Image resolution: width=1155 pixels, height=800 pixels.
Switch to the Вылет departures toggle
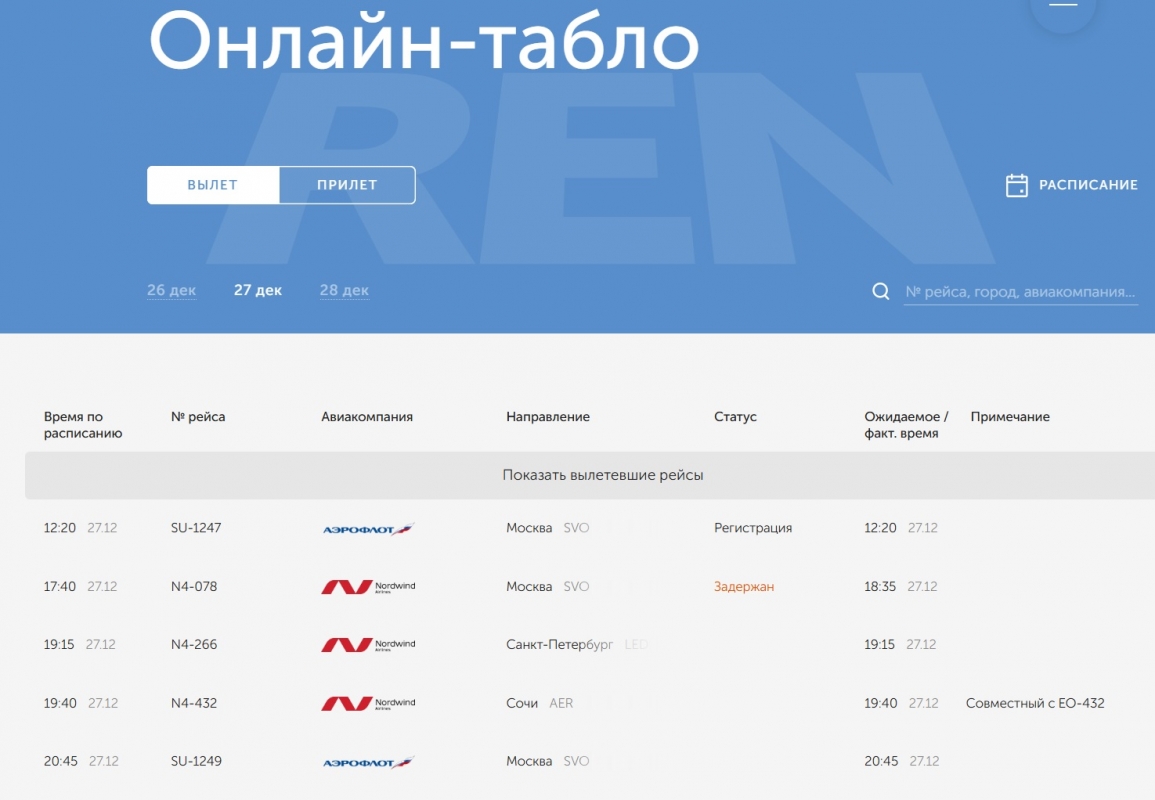[x=213, y=185]
